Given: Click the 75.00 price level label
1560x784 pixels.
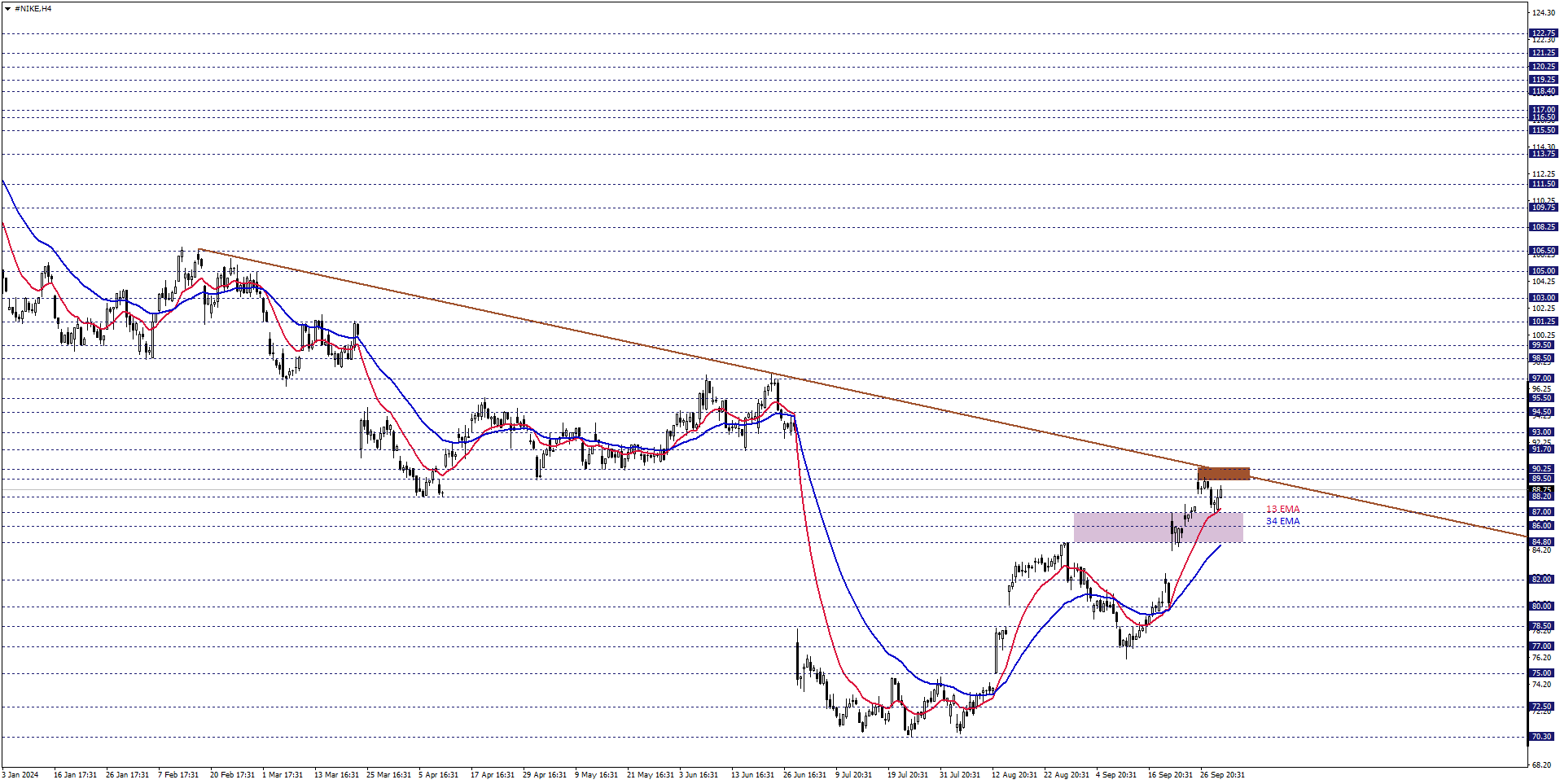Looking at the screenshot, I should [1543, 673].
